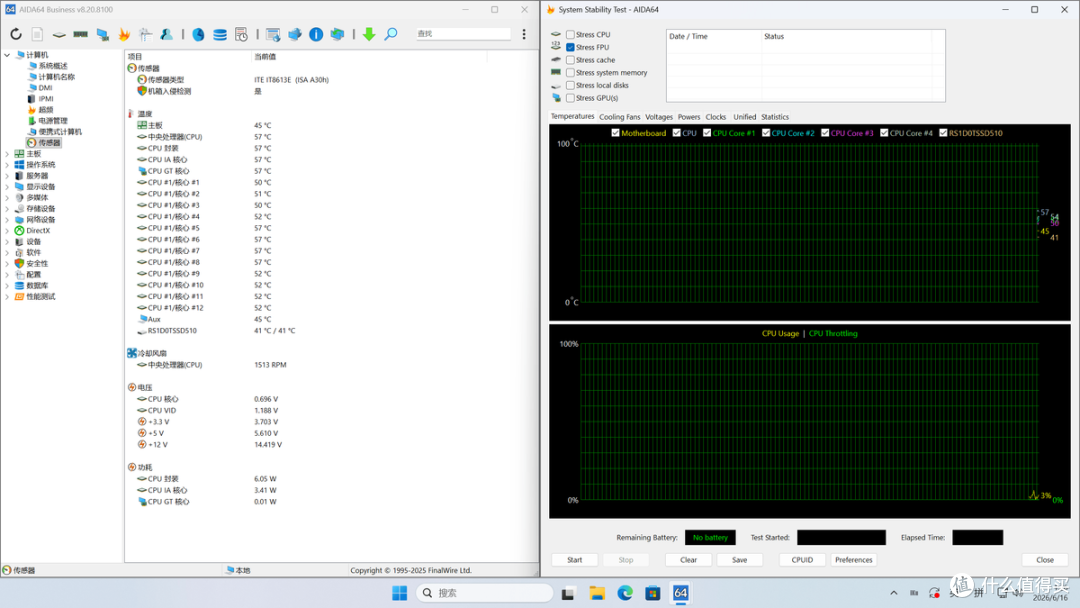Expand the 性能测试 tree node
The image size is (1080, 608).
pos(7,297)
